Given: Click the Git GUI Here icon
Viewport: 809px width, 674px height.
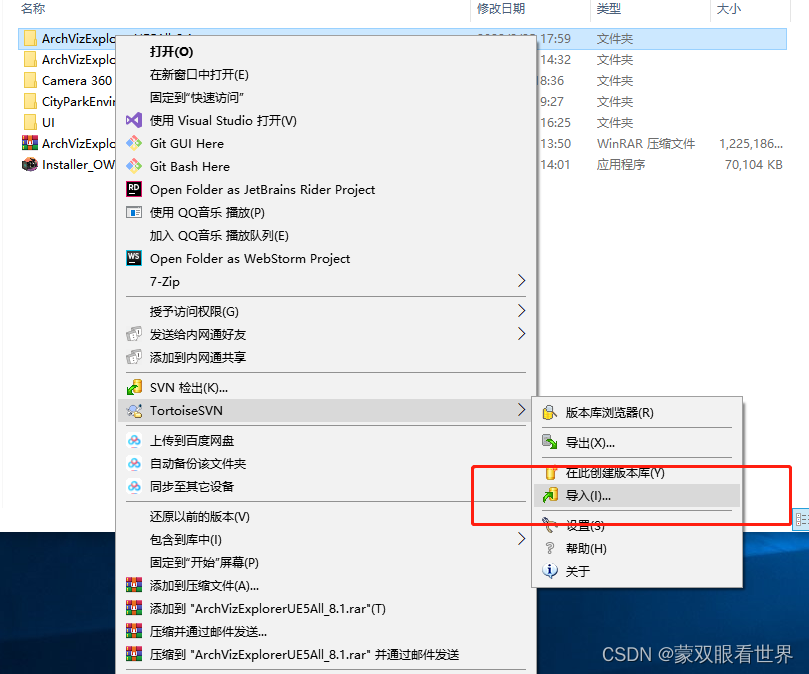Looking at the screenshot, I should pyautogui.click(x=134, y=143).
